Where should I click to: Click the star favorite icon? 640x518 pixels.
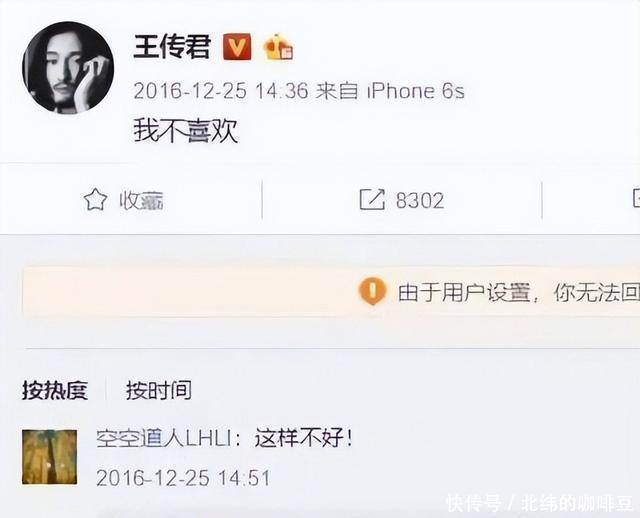[x=95, y=200]
